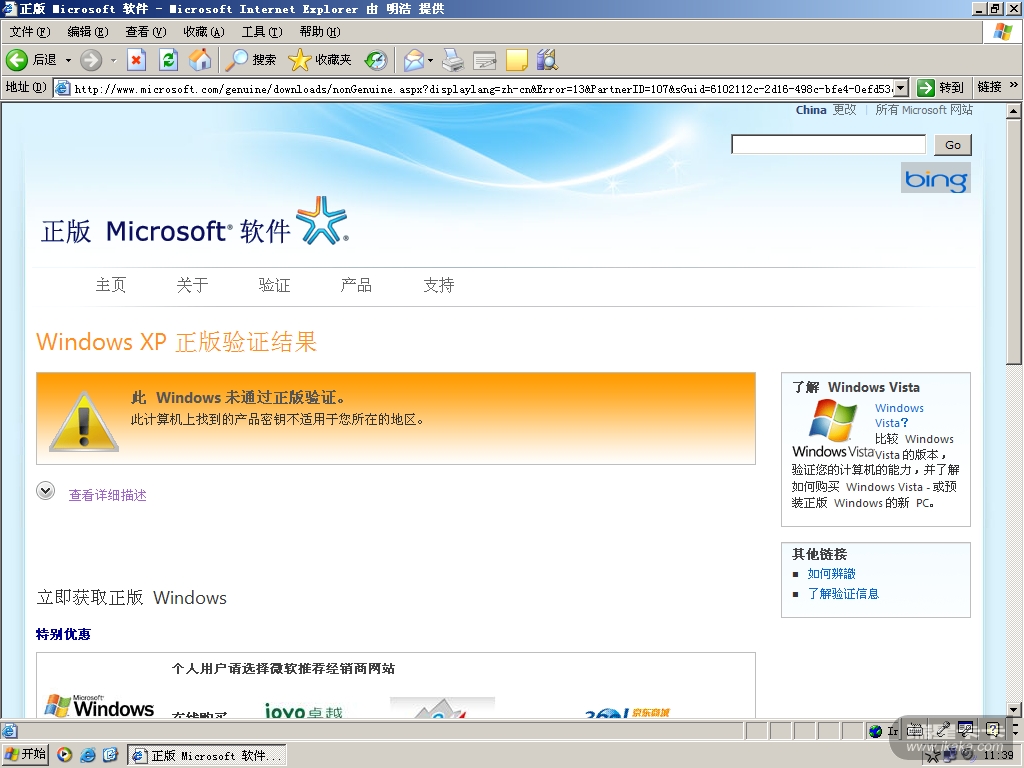Screen dimensions: 1024x768
Task: Click the page icon in address bar
Action: 62,88
